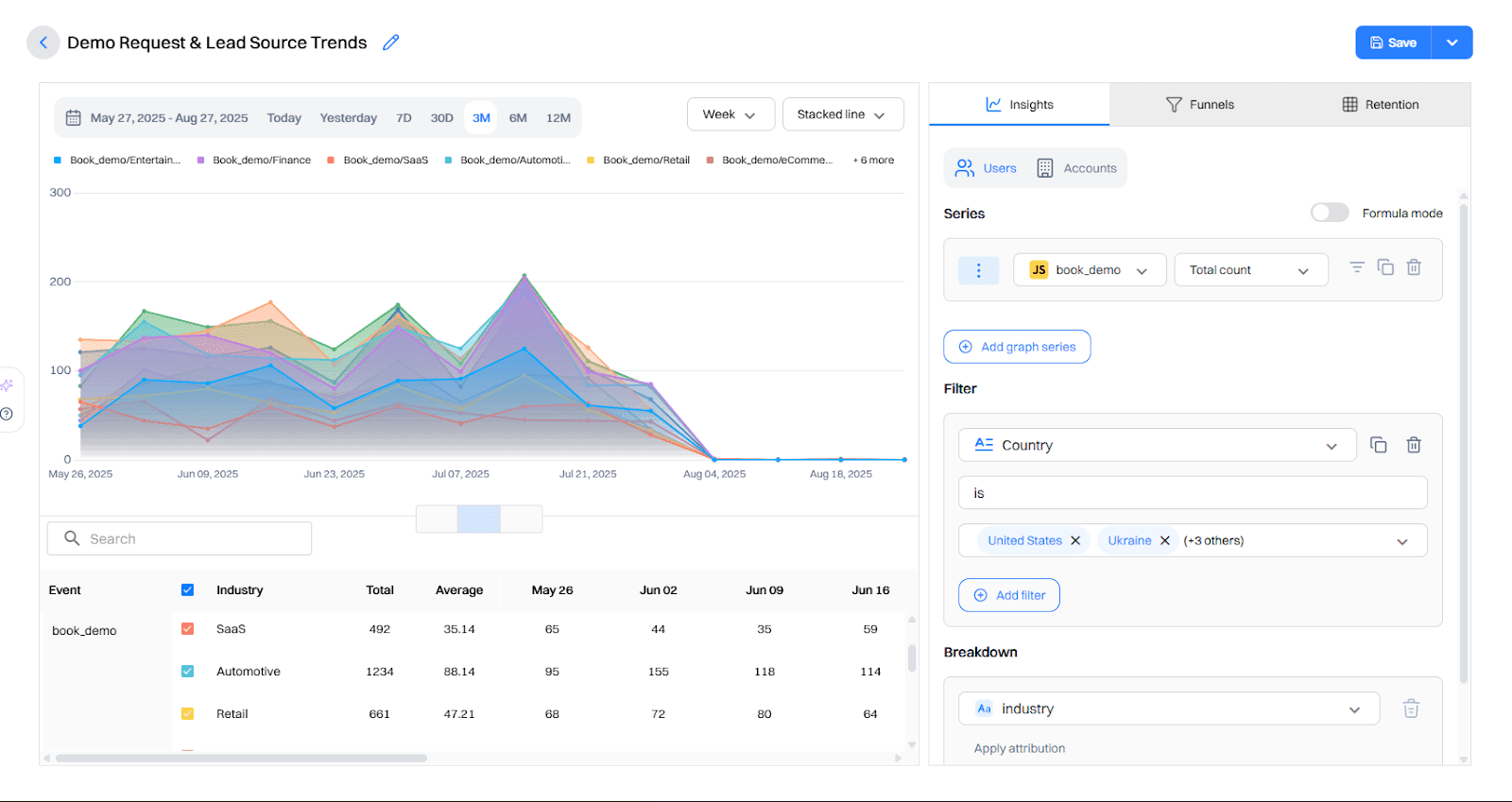Viewport: 1512px width, 802px height.
Task: Uncheck the Automotive row checkbox
Action: [x=187, y=672]
